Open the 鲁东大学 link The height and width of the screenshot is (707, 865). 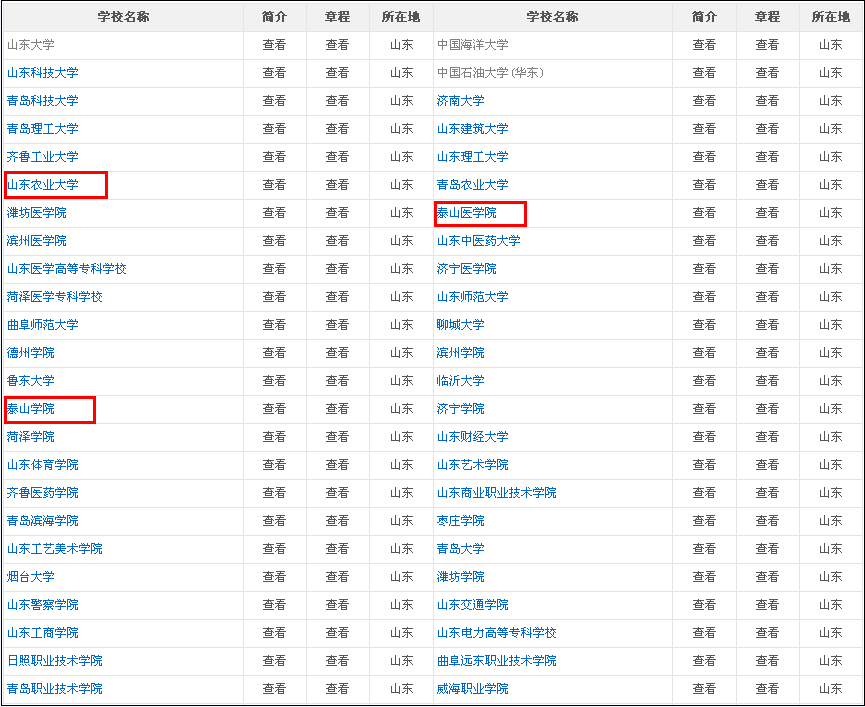[x=30, y=381]
